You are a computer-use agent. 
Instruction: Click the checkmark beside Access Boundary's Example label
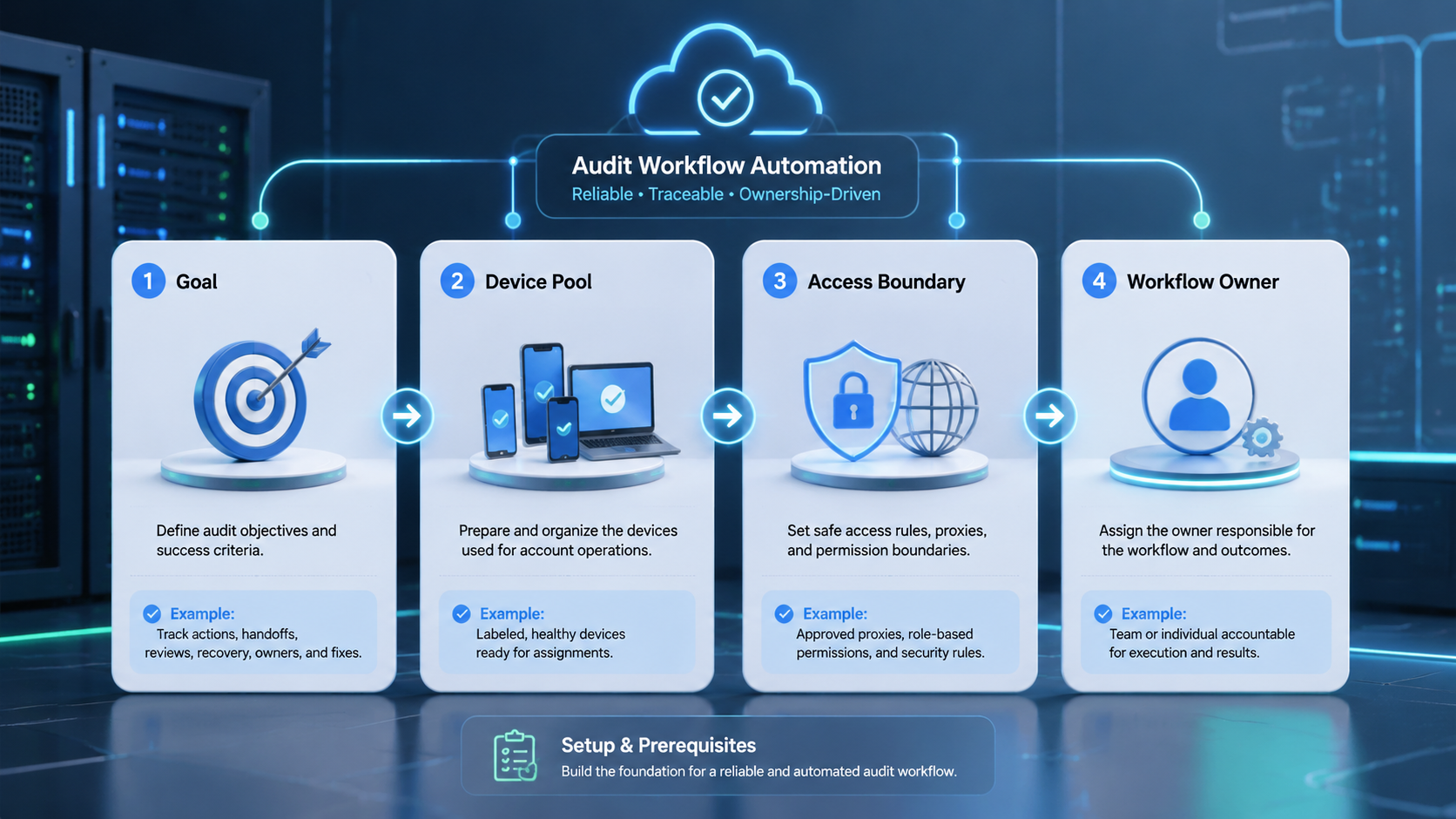pyautogui.click(x=784, y=613)
